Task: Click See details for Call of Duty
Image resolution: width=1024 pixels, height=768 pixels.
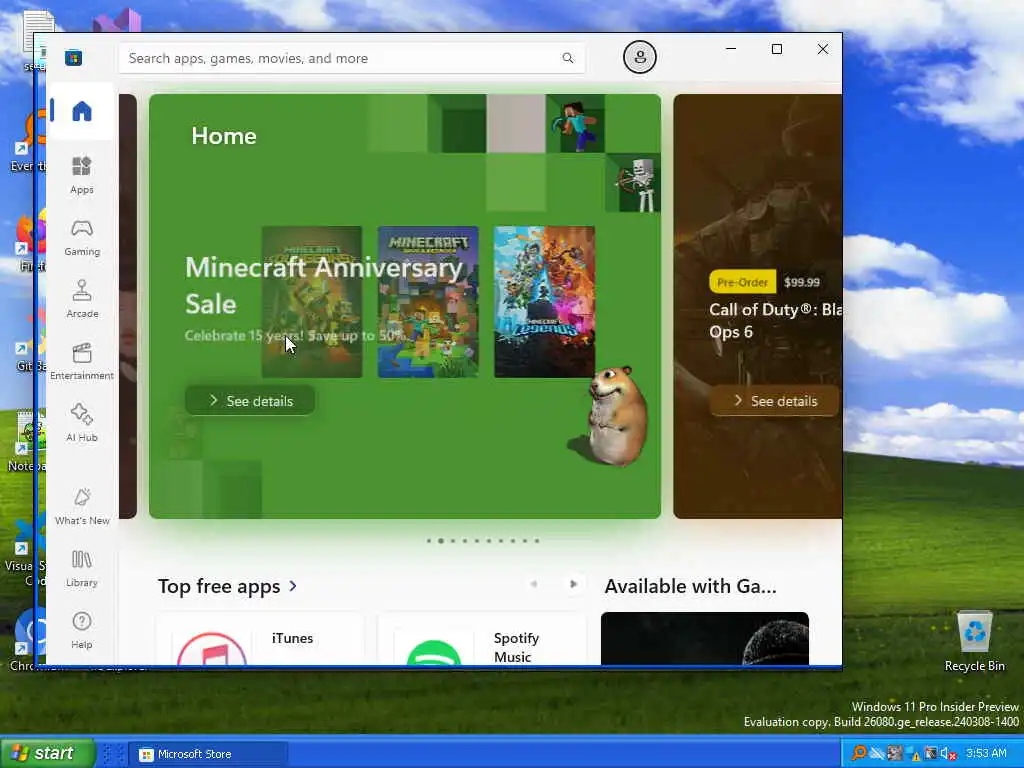Action: tap(775, 400)
